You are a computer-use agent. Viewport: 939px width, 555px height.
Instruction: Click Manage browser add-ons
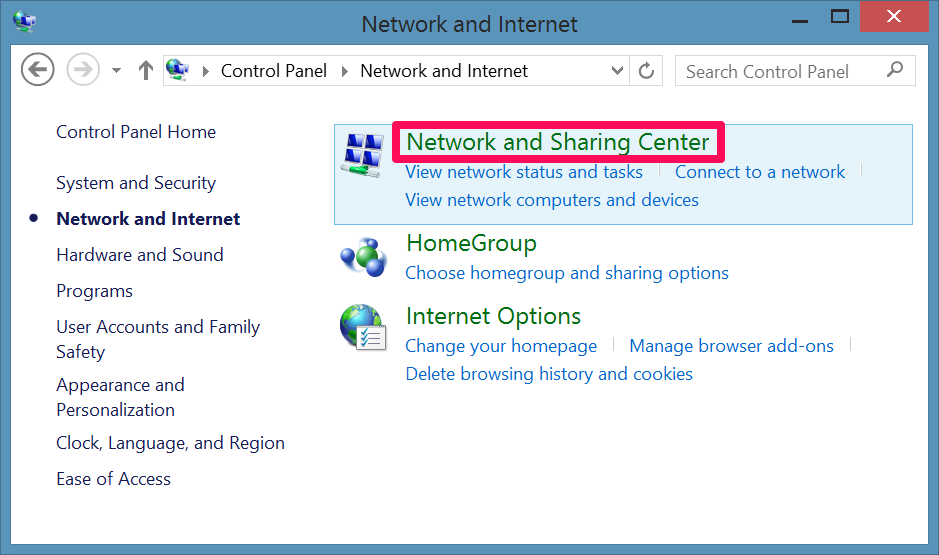coord(731,346)
